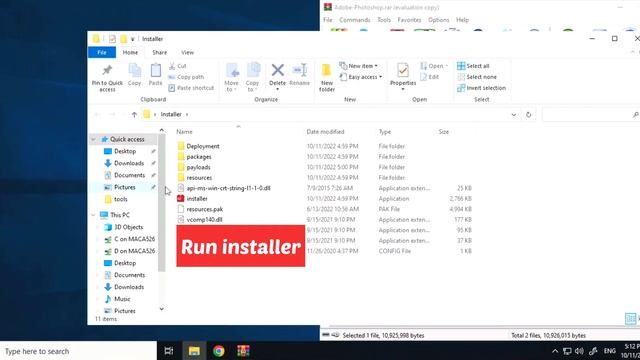Select the resources folder
The height and width of the screenshot is (360, 640).
199,178
